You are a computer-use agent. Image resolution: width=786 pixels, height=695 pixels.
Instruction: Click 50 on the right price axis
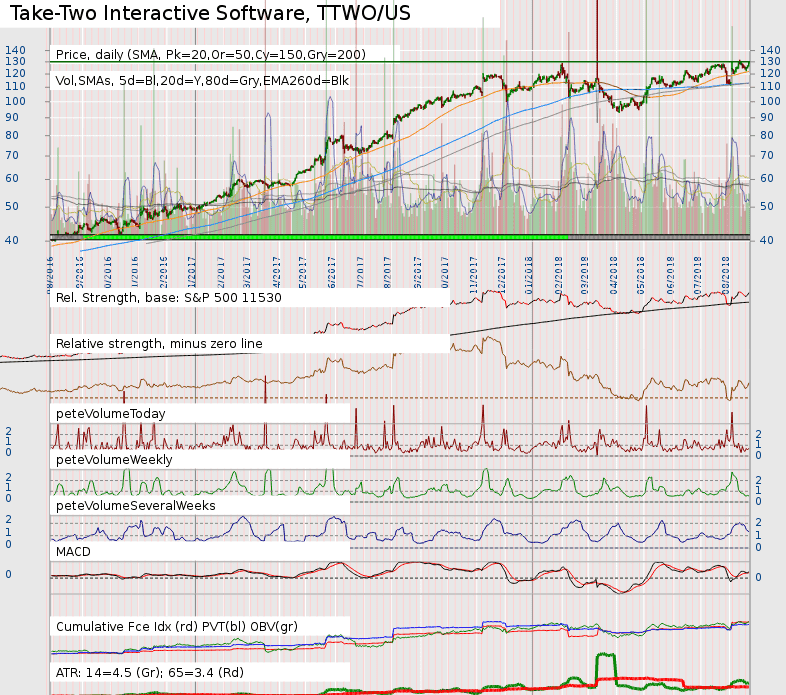click(767, 206)
